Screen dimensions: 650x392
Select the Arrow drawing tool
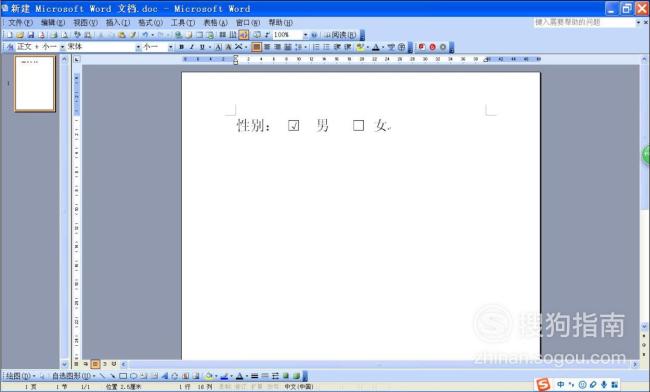[112, 376]
